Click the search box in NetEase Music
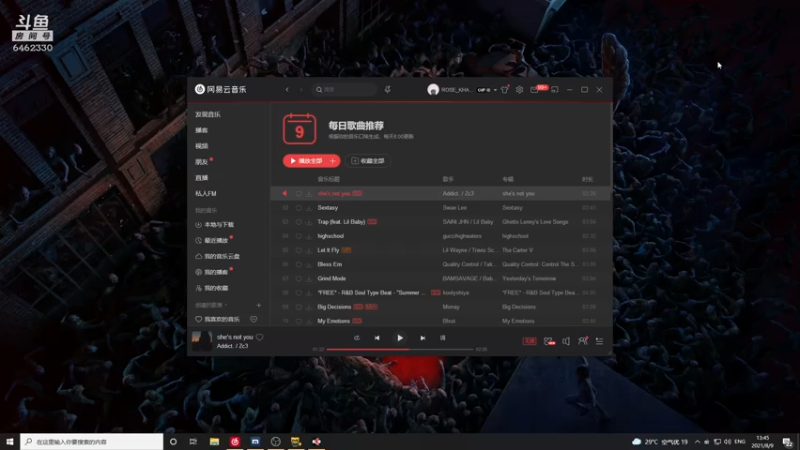The width and height of the screenshot is (800, 450). (344, 89)
